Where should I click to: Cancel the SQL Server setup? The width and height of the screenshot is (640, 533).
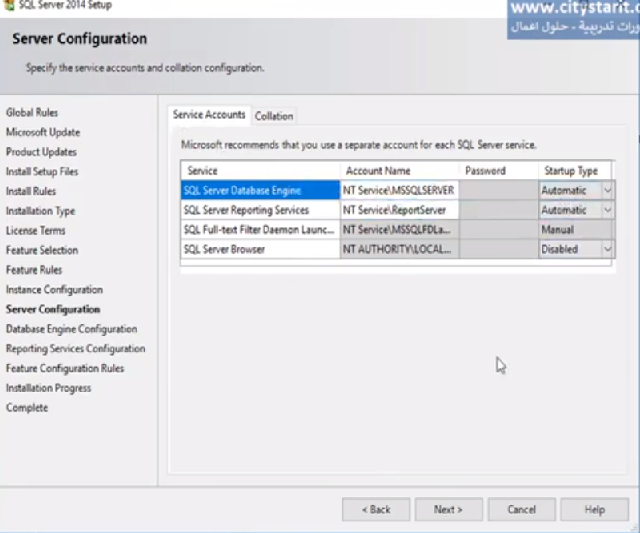pos(521,509)
